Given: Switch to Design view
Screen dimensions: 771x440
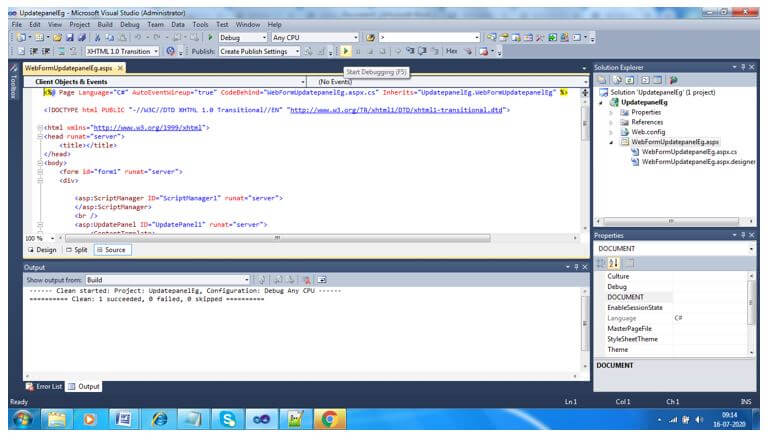Looking at the screenshot, I should pos(42,250).
